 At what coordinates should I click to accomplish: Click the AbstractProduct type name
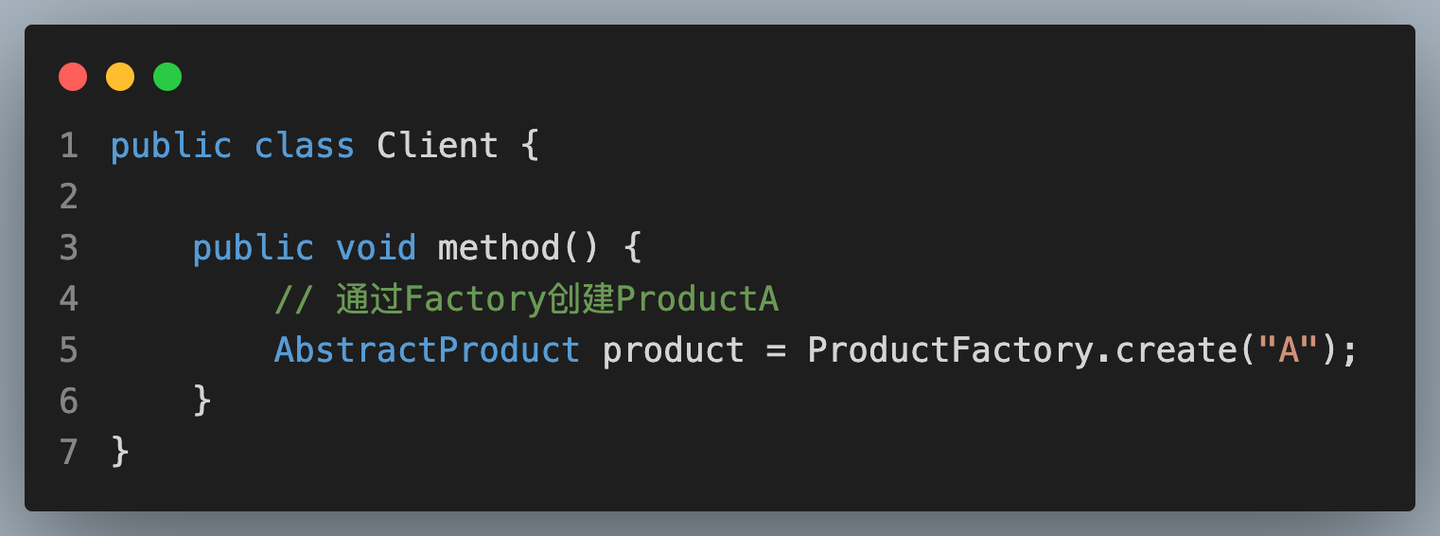click(427, 350)
